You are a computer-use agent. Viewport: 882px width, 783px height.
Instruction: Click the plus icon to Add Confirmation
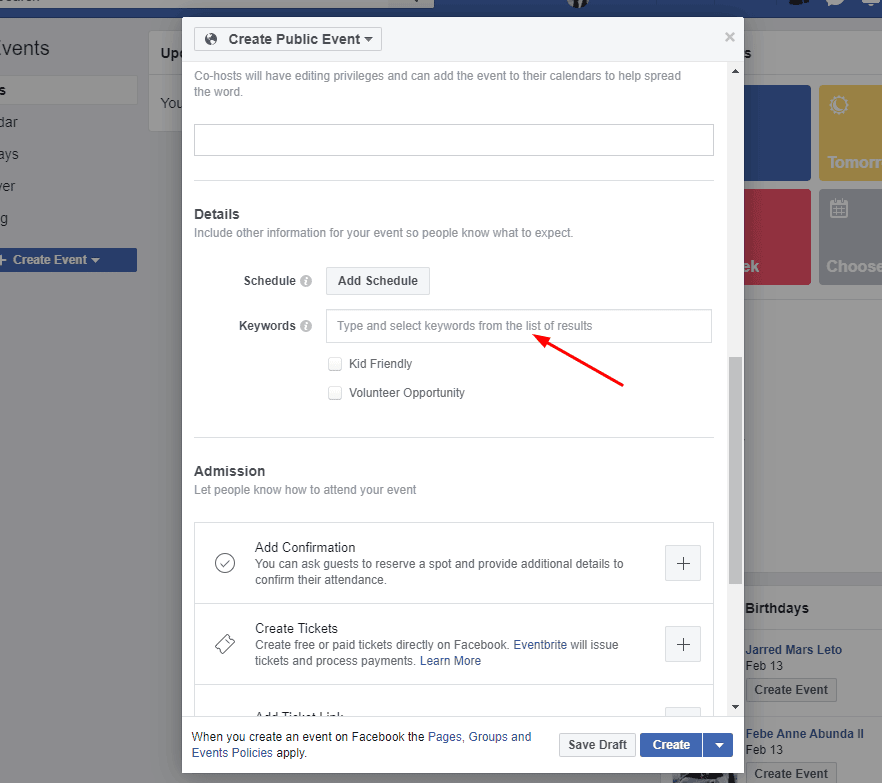(683, 563)
